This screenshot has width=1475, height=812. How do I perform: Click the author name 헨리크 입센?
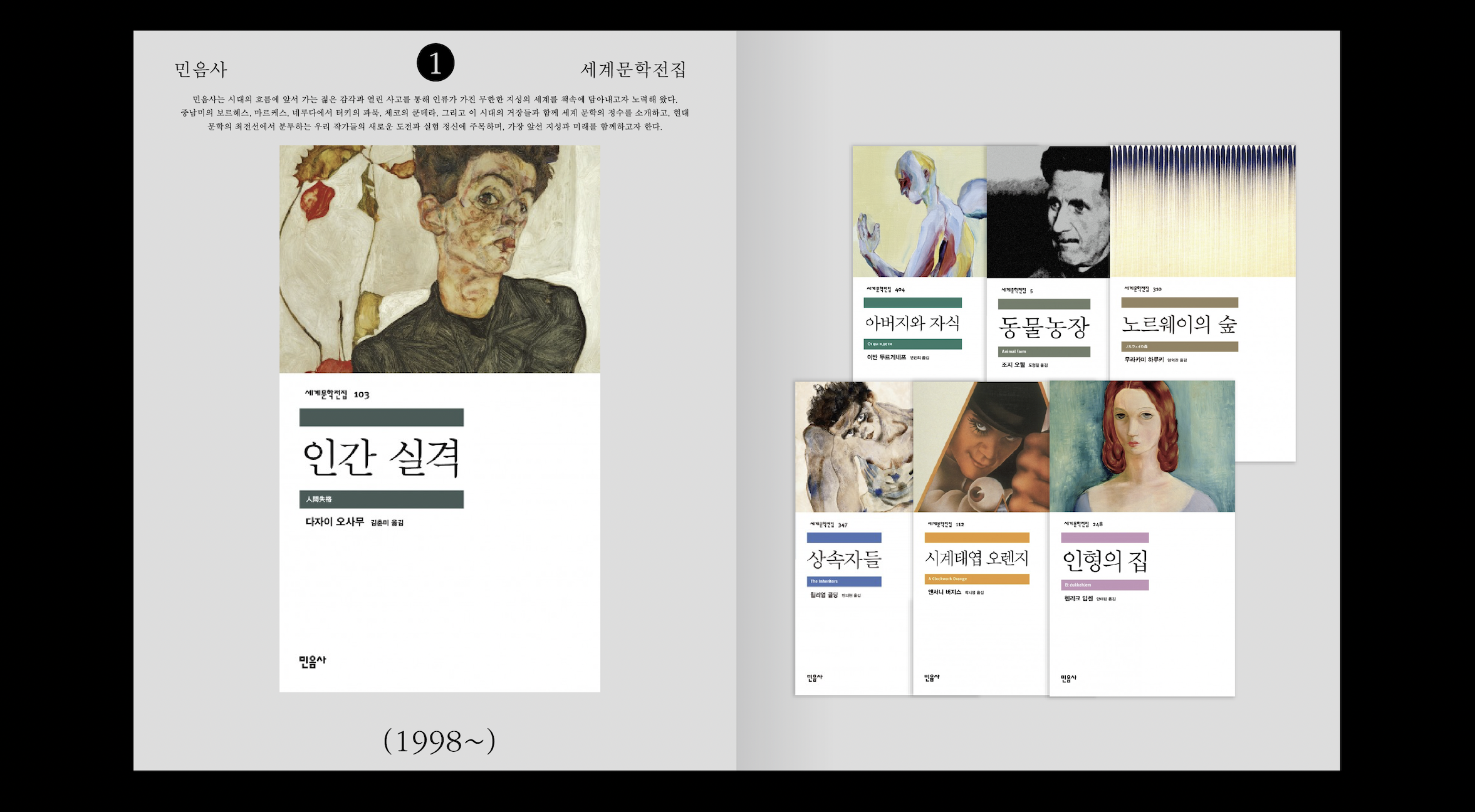[x=1078, y=598]
